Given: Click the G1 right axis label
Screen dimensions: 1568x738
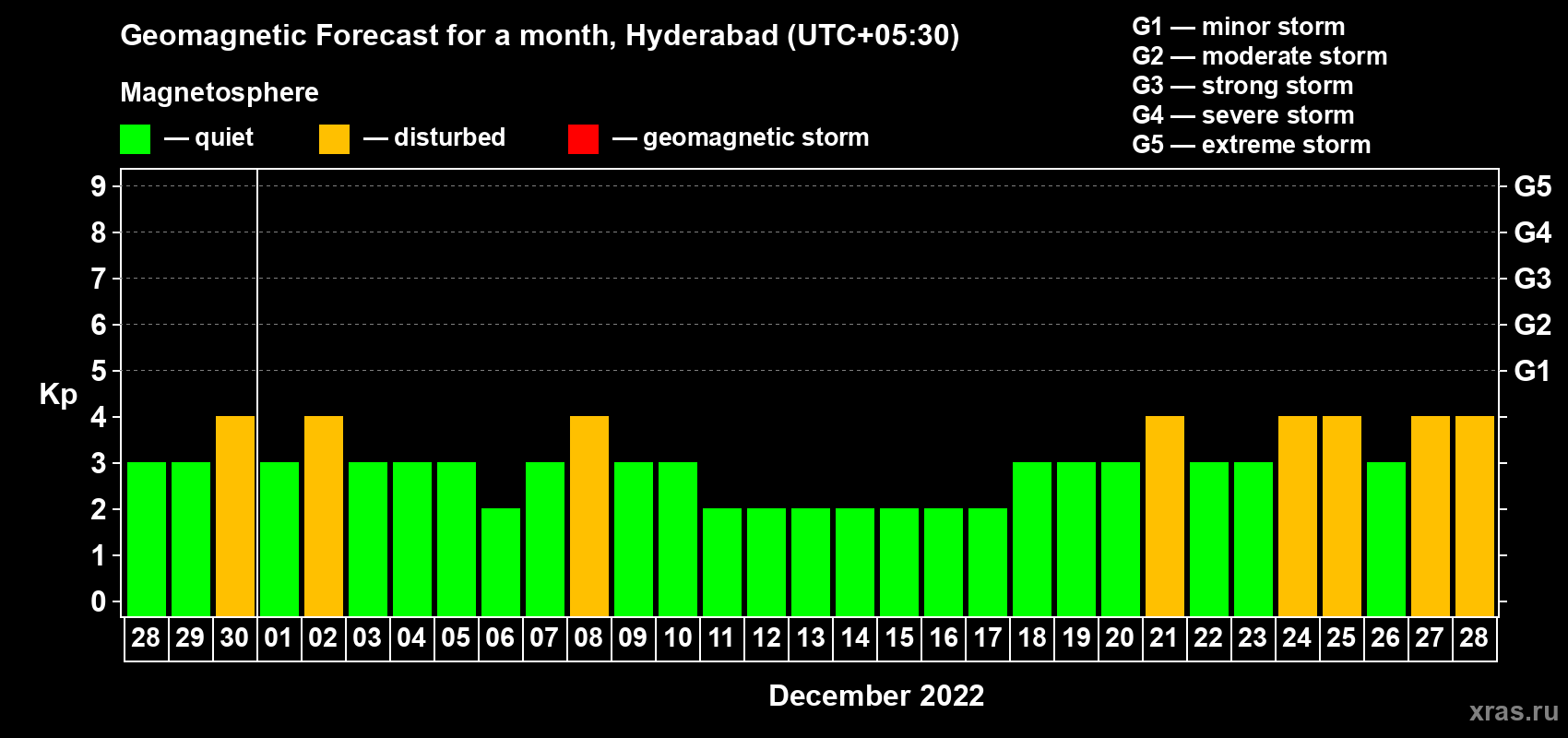Looking at the screenshot, I should [1532, 371].
